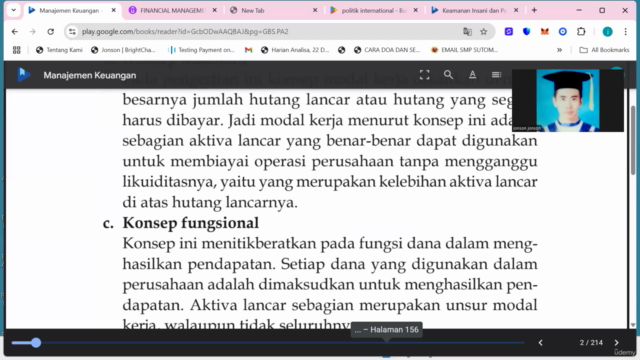Click the 2 / 214 page counter
This screenshot has height=360, width=640.
pos(591,342)
